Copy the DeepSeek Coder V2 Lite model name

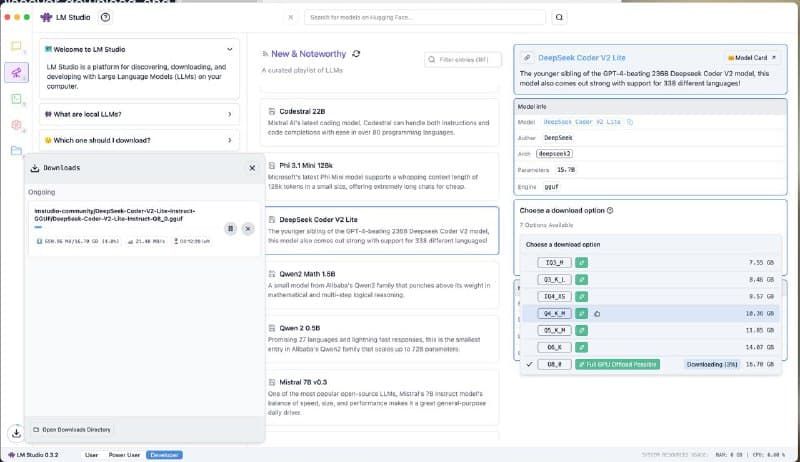tap(630, 122)
